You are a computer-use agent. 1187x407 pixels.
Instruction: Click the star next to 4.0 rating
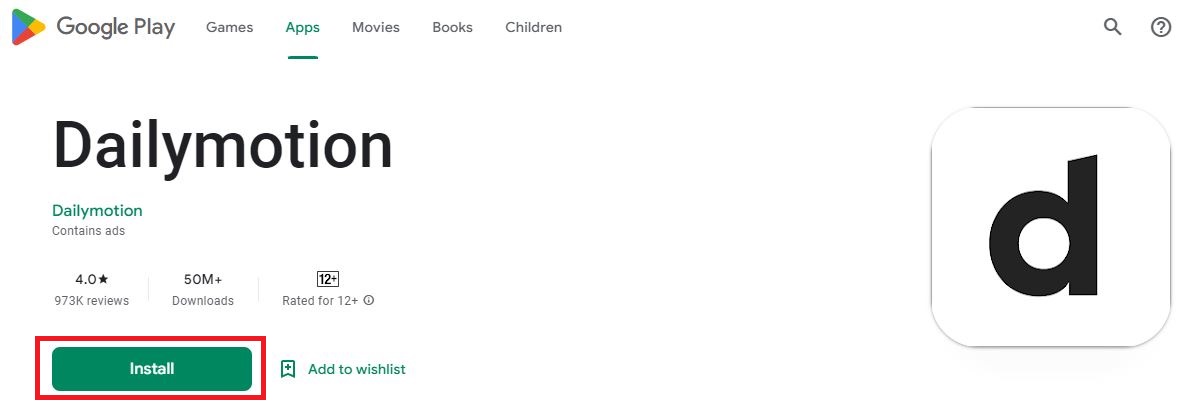coord(103,279)
